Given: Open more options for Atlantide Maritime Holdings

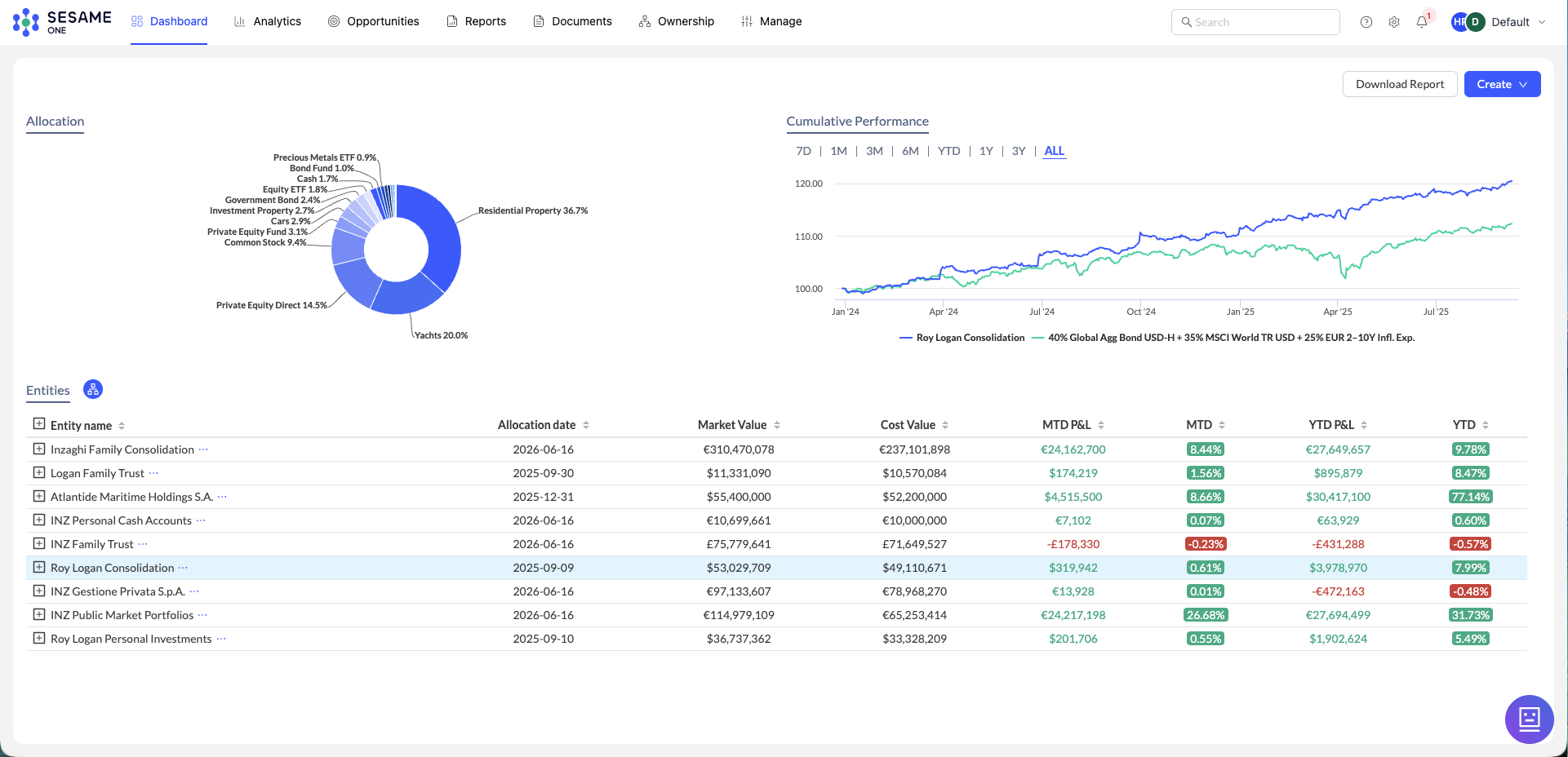Looking at the screenshot, I should (222, 497).
